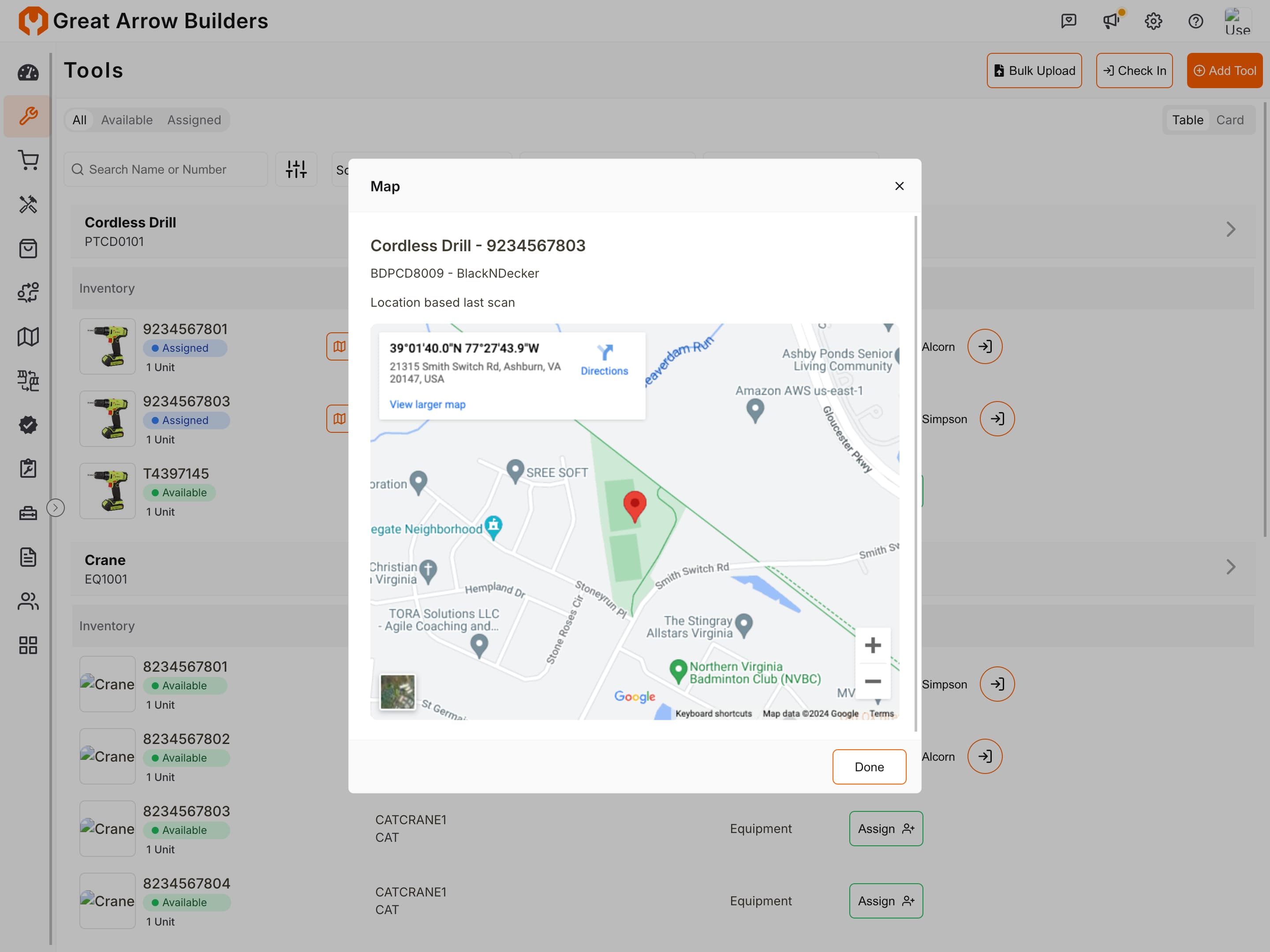Toggle satellite map layer thumbnail

tap(397, 692)
